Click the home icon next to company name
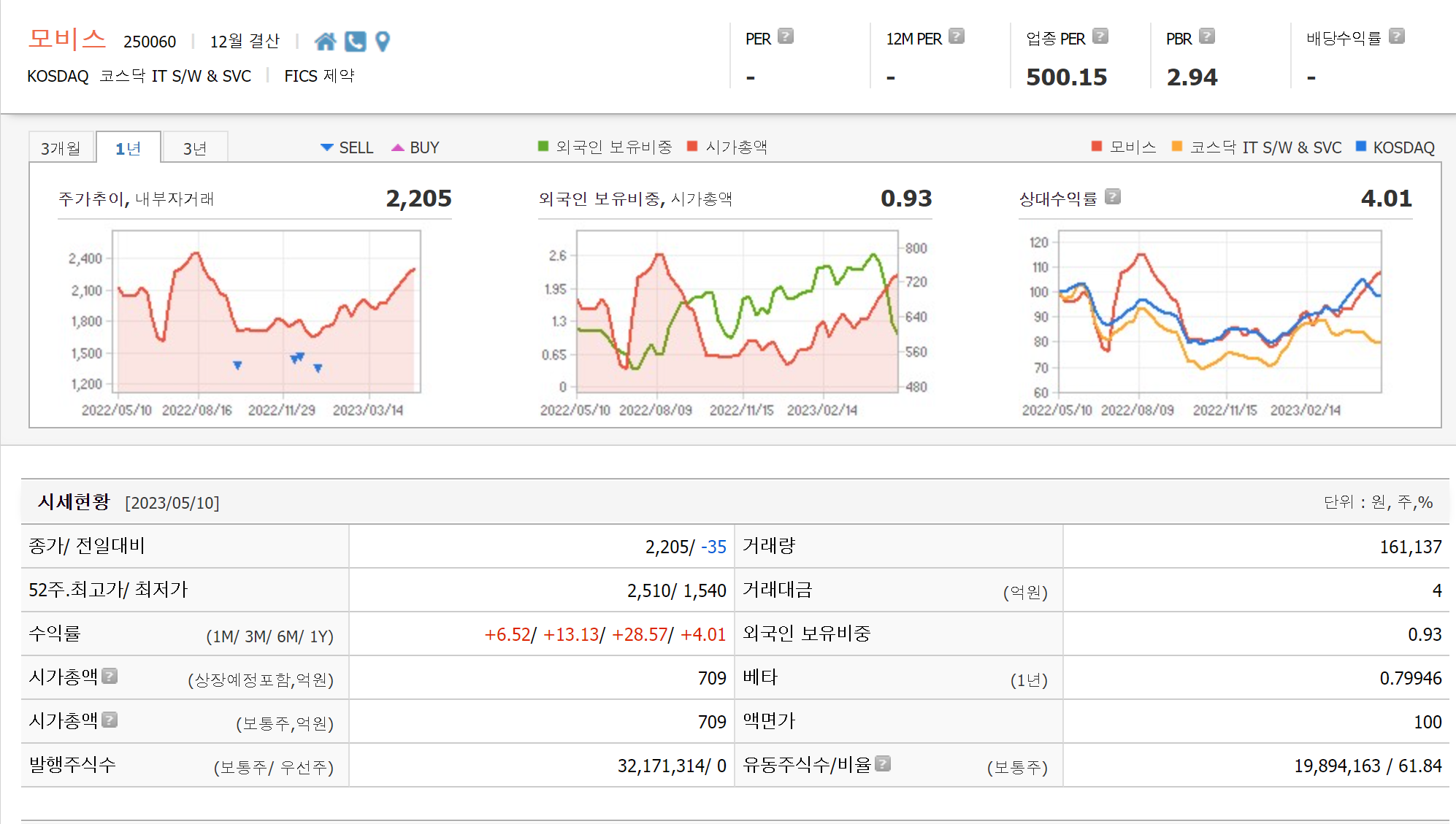The image size is (1456, 824). point(325,42)
